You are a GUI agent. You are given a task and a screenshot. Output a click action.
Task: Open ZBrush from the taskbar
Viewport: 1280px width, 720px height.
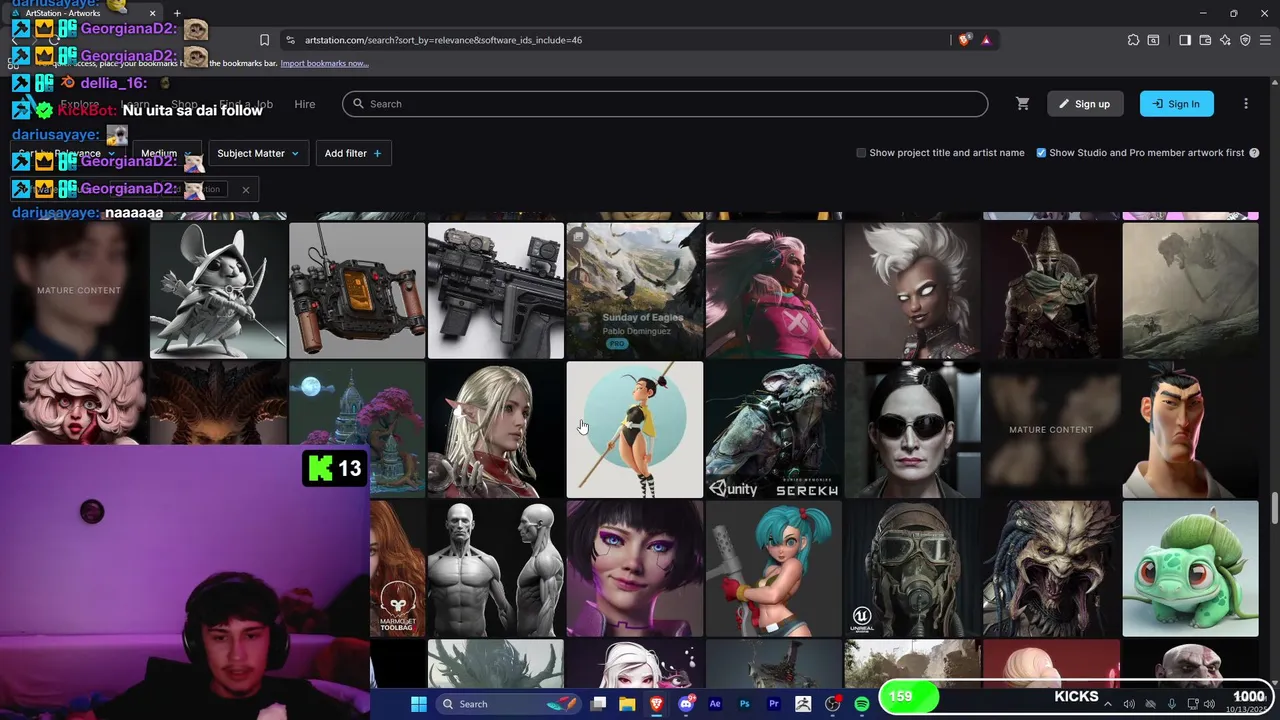coord(803,704)
